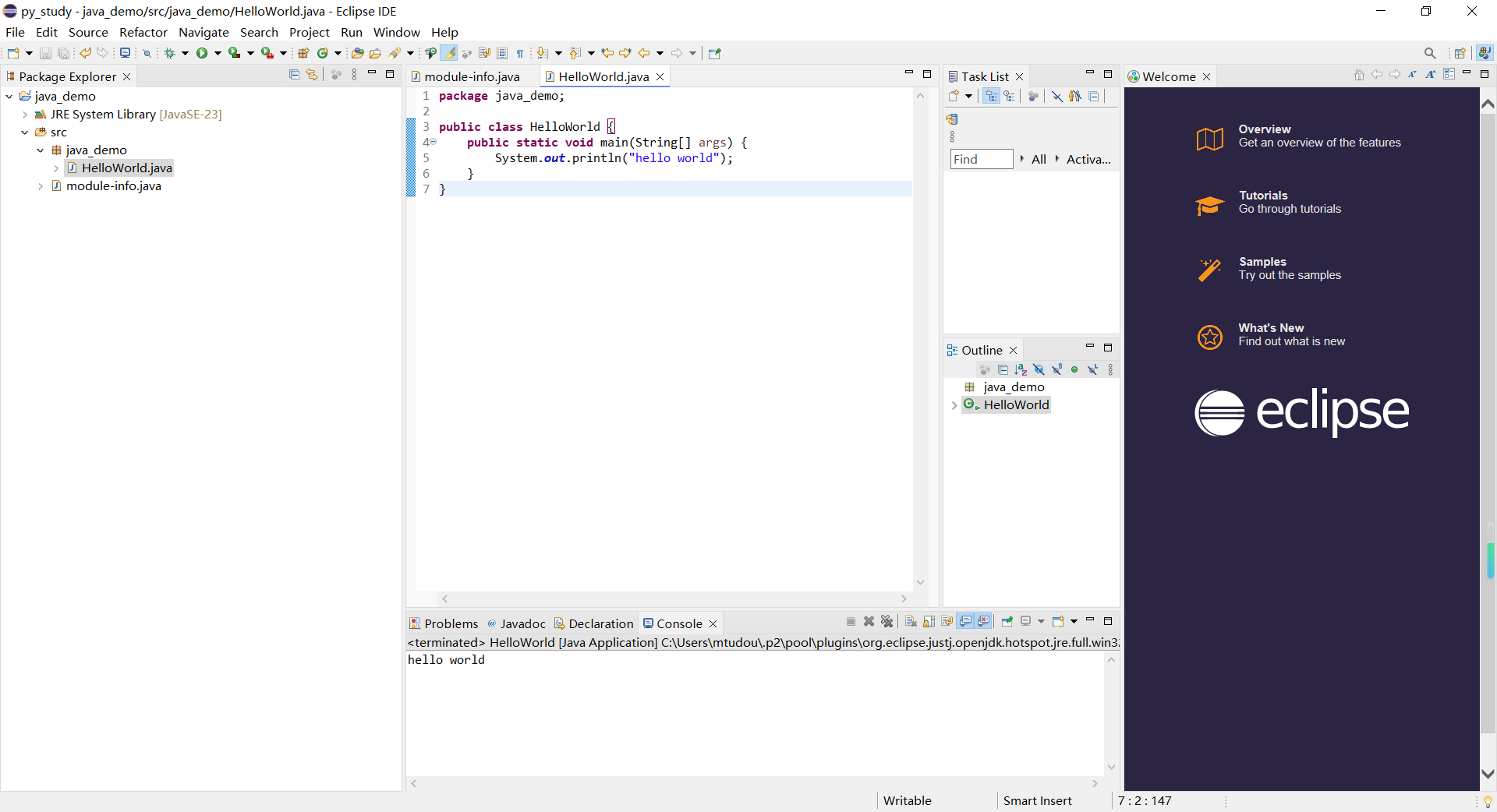The width and height of the screenshot is (1497, 812).
Task: Open the File menu
Action: tap(15, 32)
